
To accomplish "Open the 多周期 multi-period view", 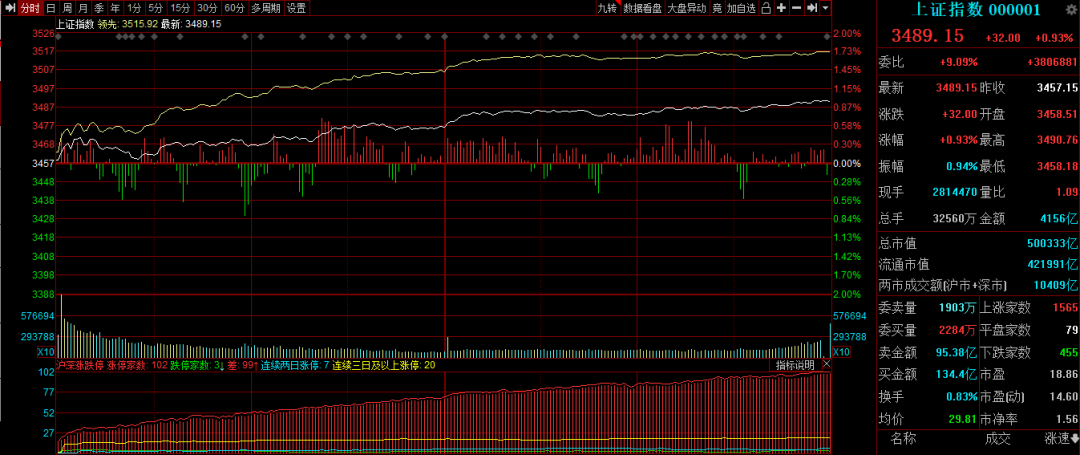I will (265, 8).
